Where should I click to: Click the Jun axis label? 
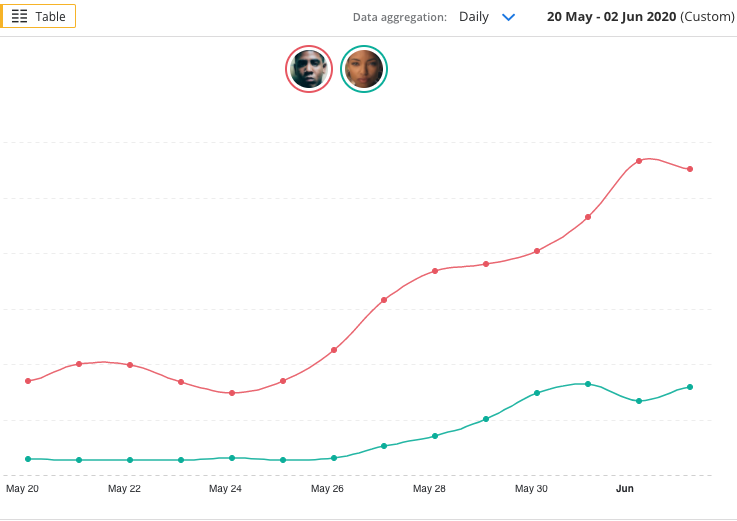pyautogui.click(x=625, y=489)
